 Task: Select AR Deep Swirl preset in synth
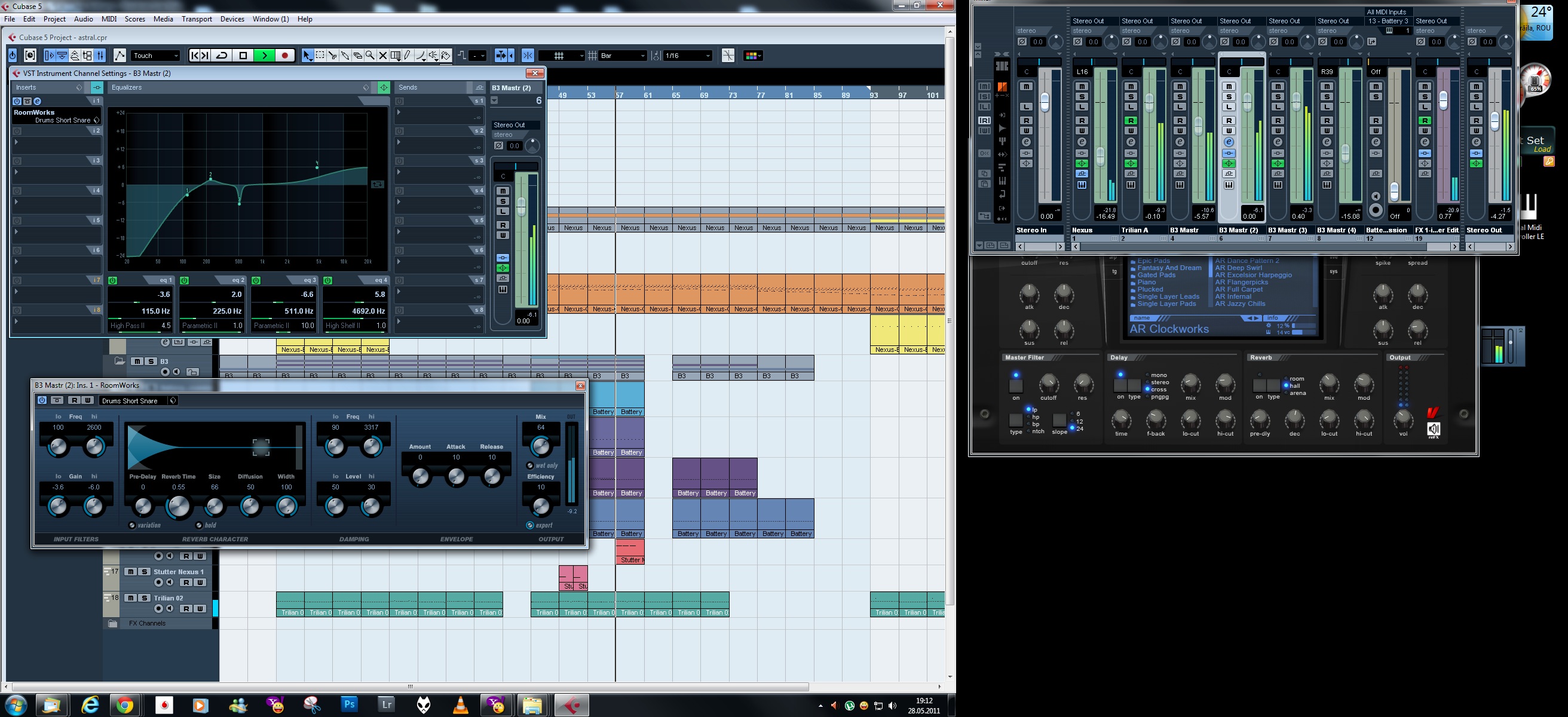point(1238,268)
